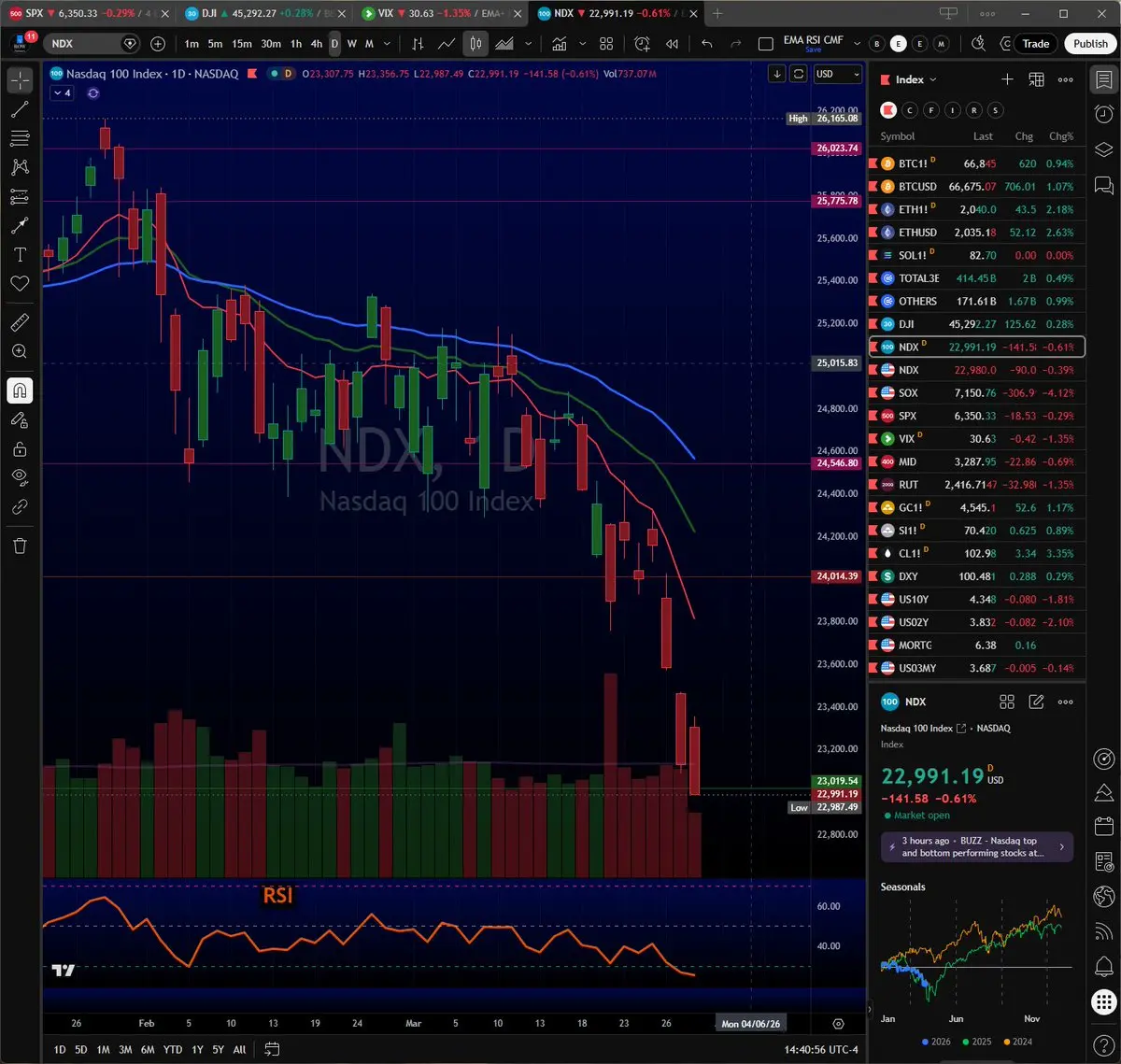Open the patterns drawing tool
This screenshot has height=1064, width=1121.
click(20, 167)
